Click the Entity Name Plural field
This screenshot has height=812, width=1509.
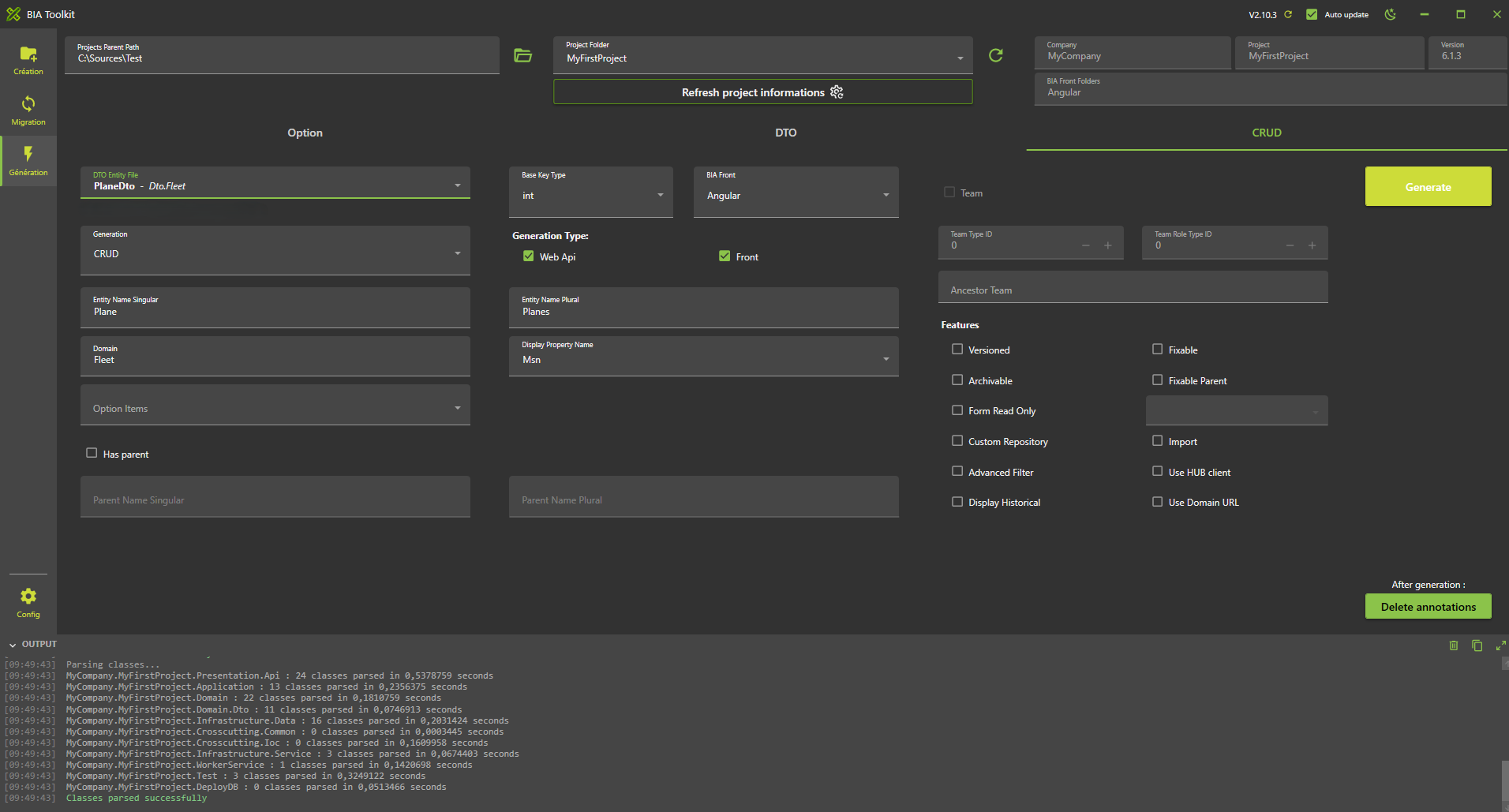[704, 307]
